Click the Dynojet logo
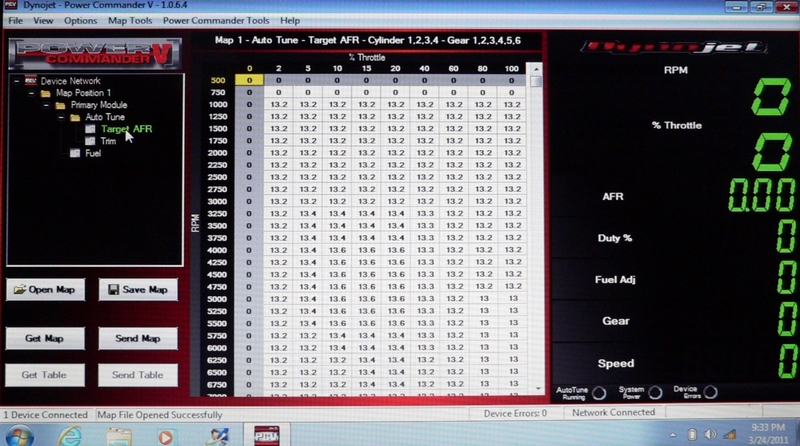 [674, 47]
